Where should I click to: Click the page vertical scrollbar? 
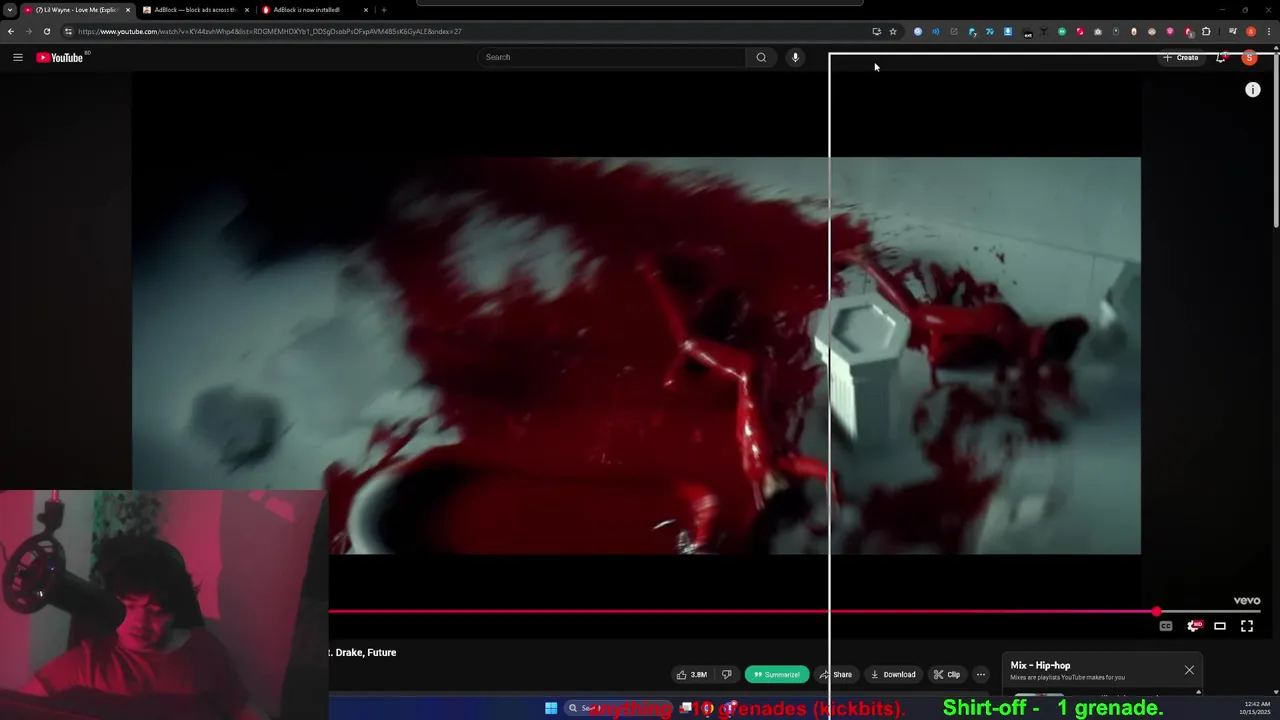[x=1276, y=140]
